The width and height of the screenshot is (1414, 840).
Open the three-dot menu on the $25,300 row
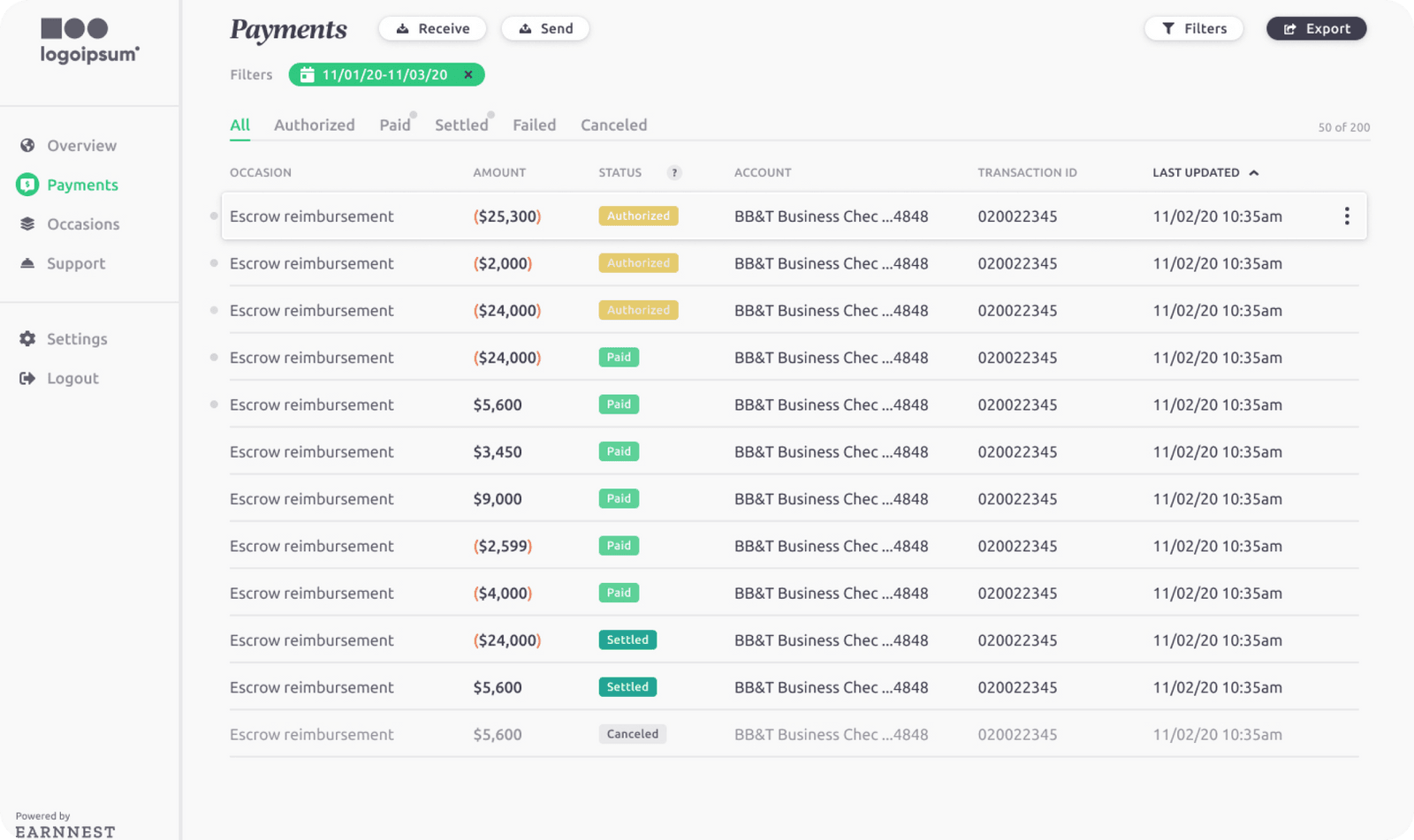tap(1347, 216)
